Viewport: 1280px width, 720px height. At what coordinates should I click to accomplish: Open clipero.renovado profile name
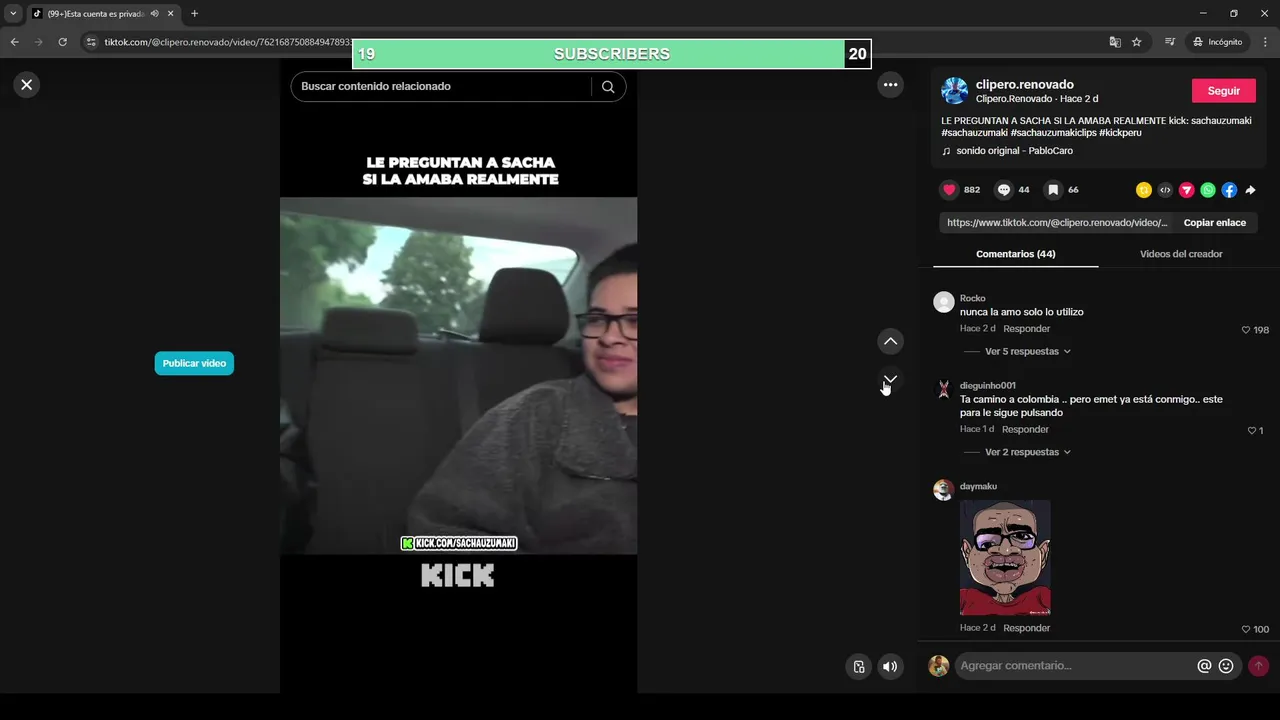pyautogui.click(x=1024, y=85)
